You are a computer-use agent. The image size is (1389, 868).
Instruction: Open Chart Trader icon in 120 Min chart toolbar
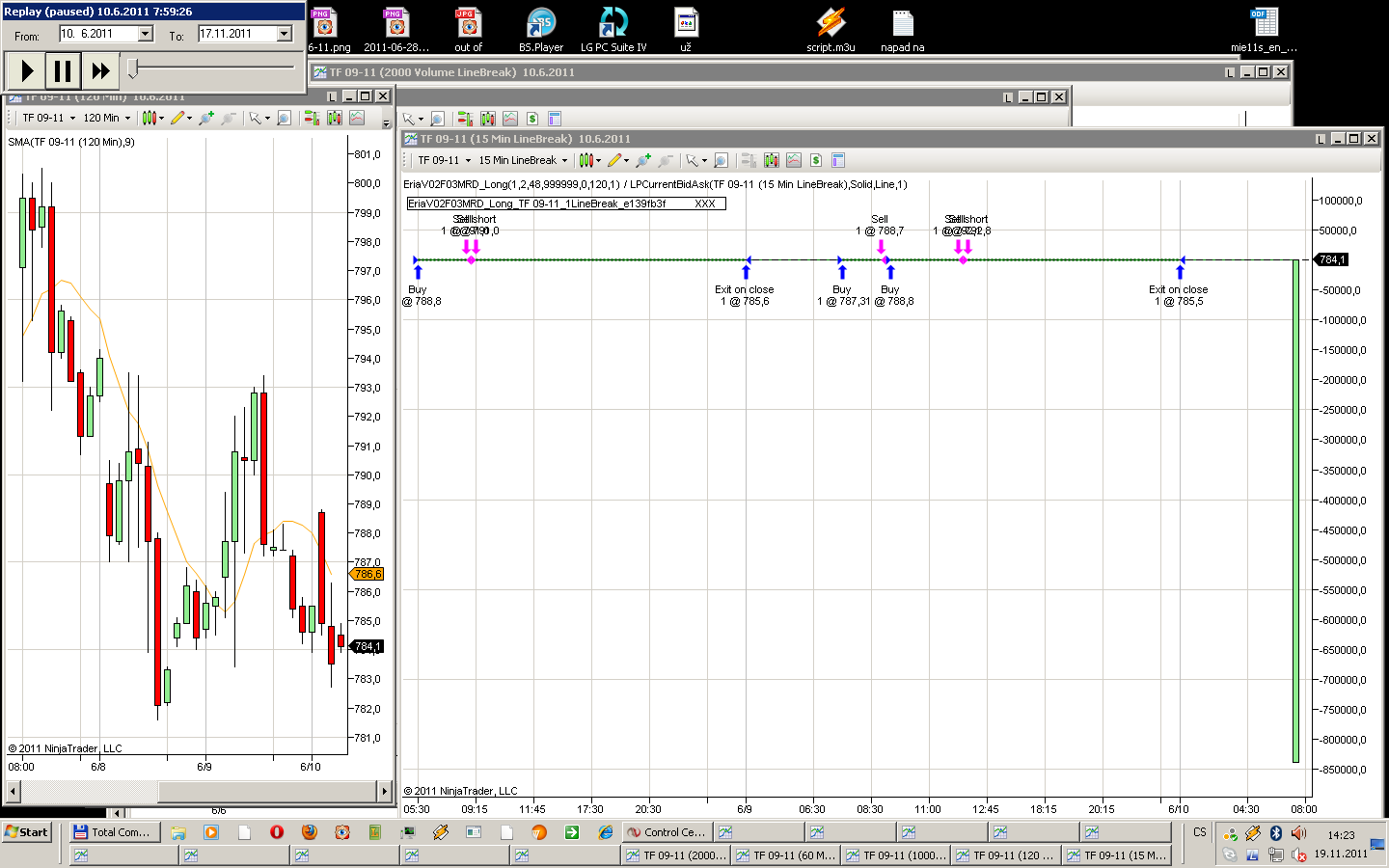coord(312,118)
